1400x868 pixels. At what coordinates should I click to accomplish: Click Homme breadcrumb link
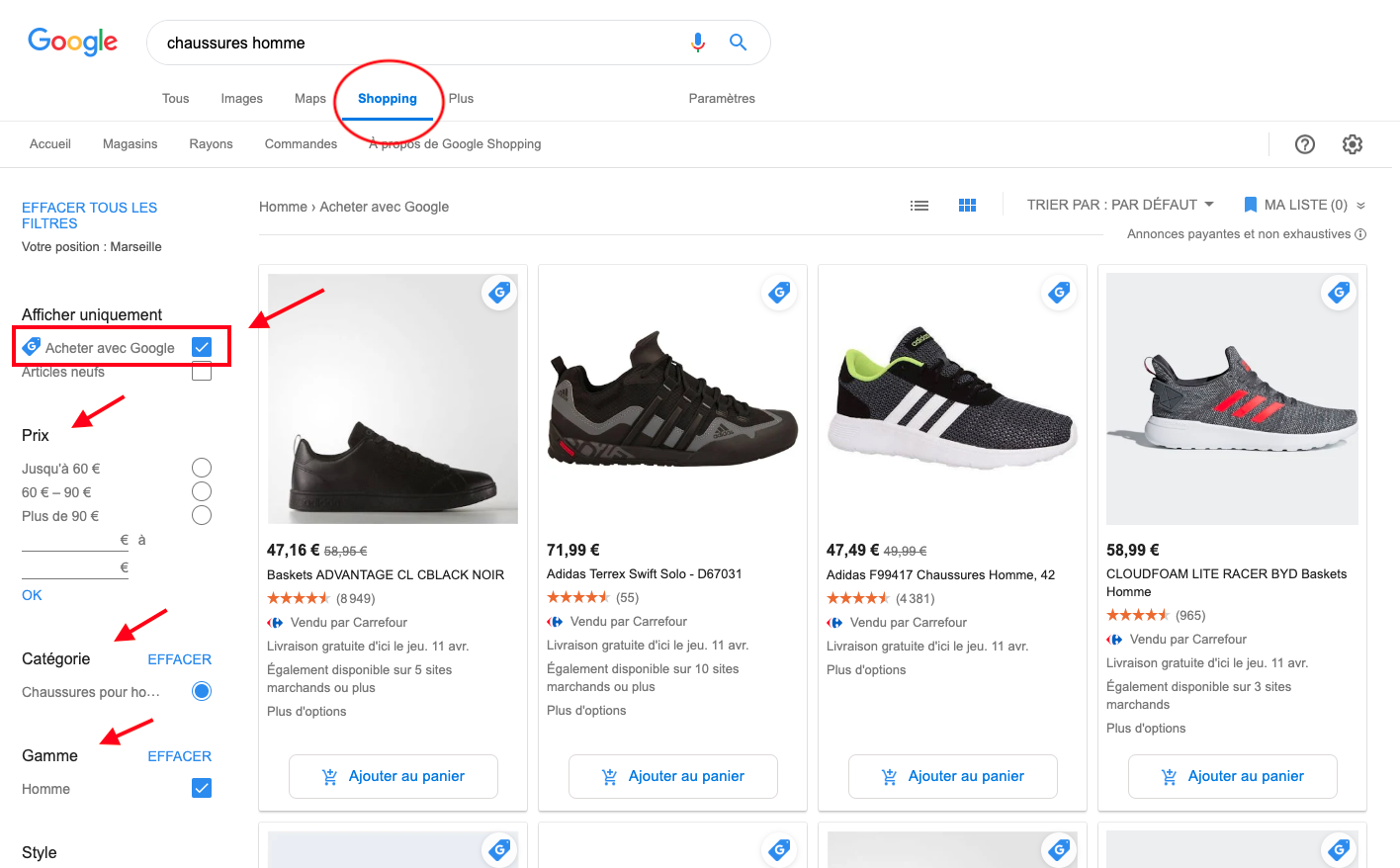point(283,207)
